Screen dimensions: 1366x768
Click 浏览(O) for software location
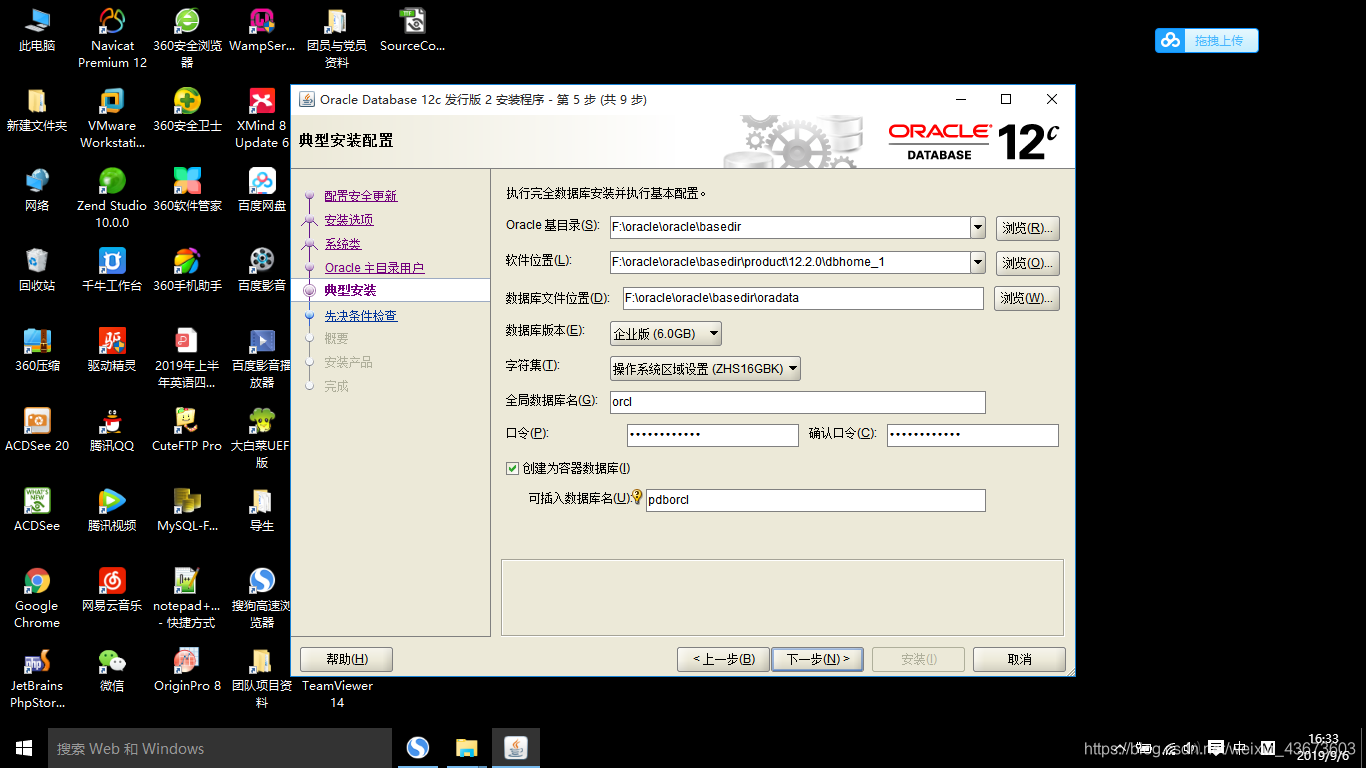pyautogui.click(x=1027, y=263)
